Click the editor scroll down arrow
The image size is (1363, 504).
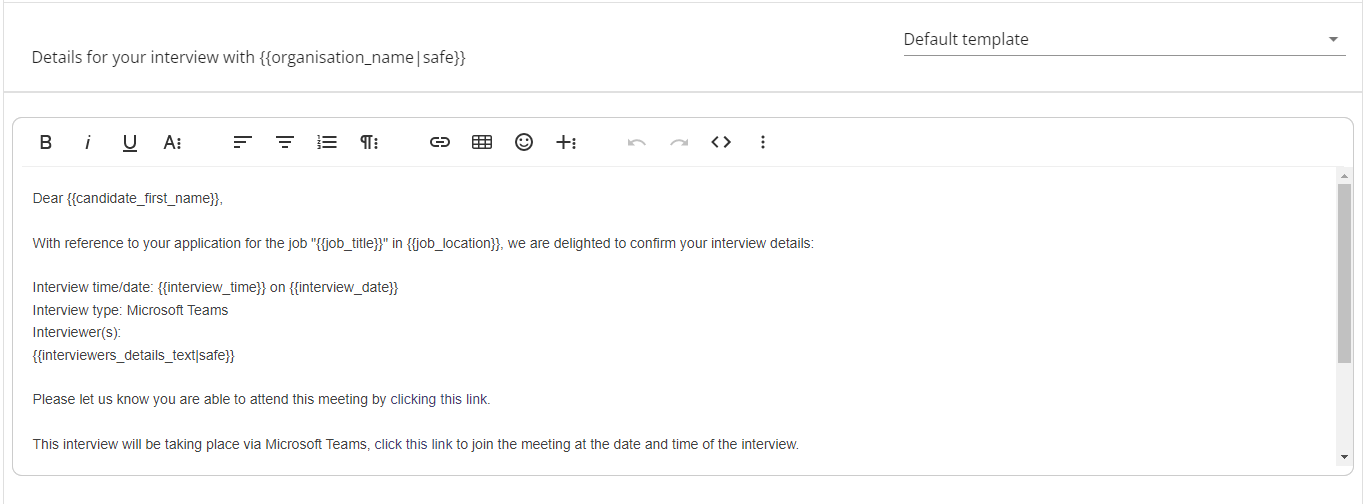click(x=1344, y=457)
